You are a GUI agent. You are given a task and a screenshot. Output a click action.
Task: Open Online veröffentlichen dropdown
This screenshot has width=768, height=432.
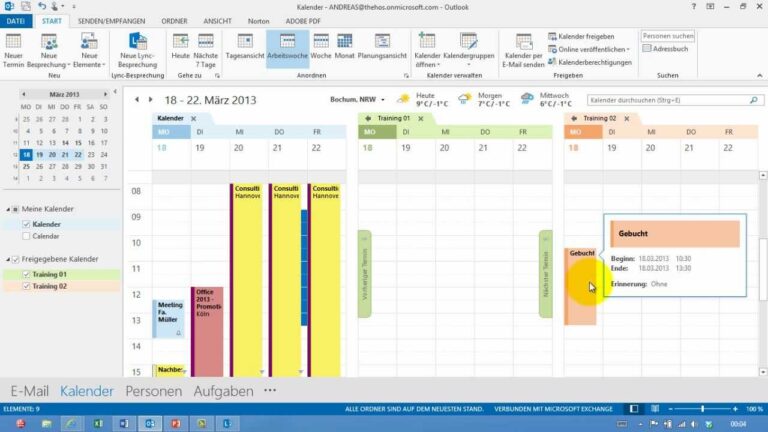click(x=589, y=49)
